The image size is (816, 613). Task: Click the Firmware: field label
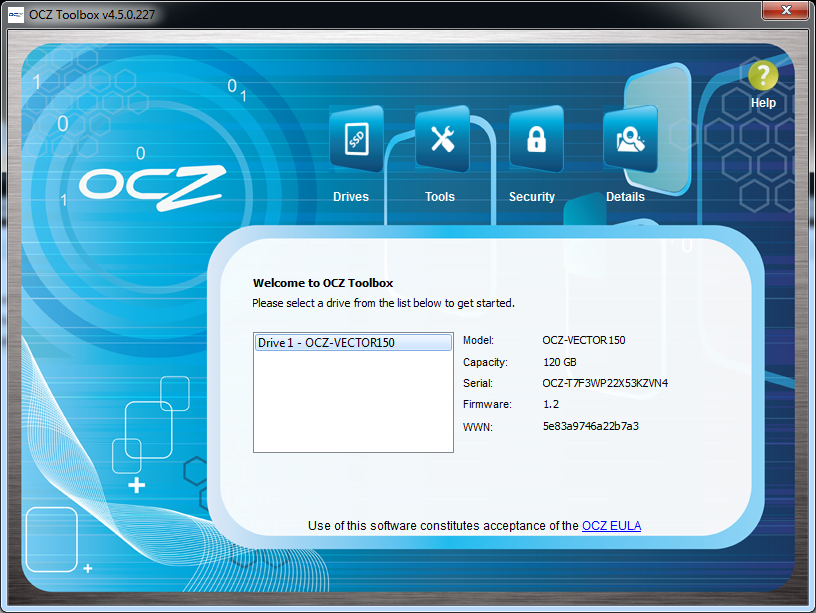(487, 404)
